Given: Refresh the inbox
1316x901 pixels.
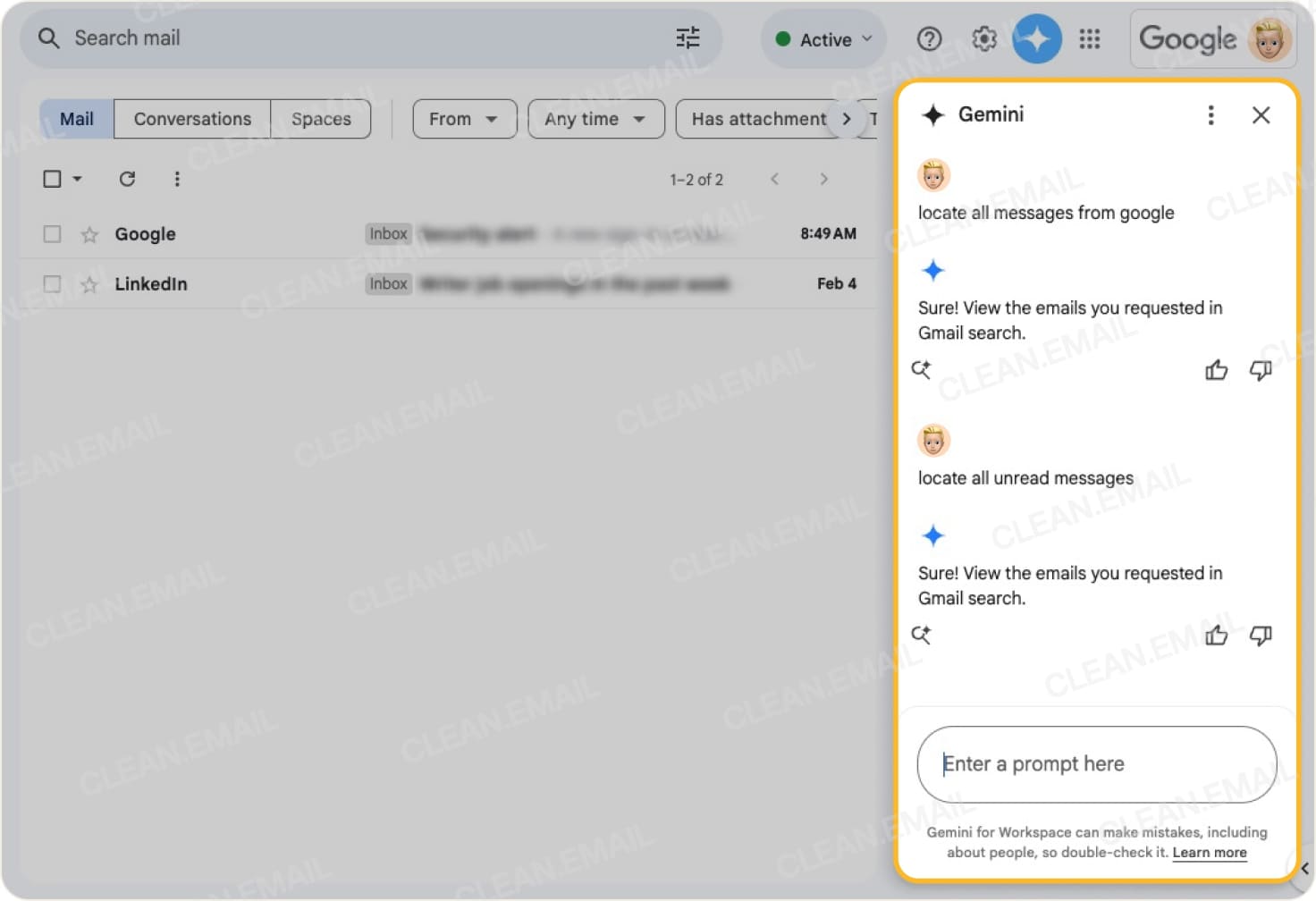Looking at the screenshot, I should click(x=127, y=179).
